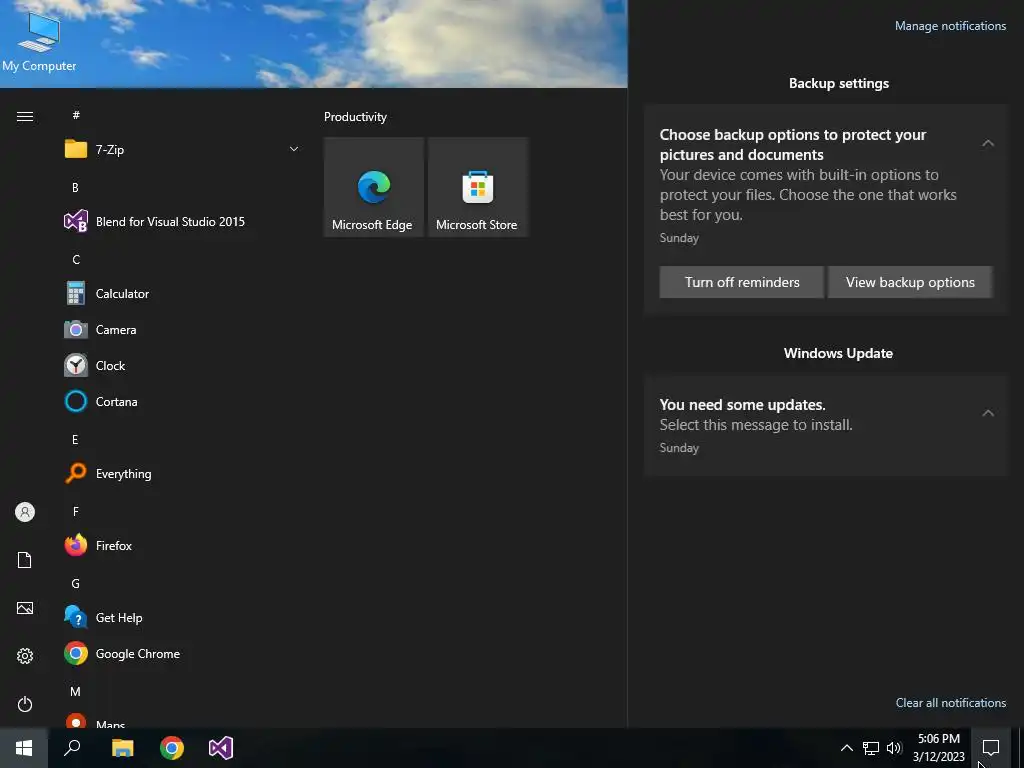Select the backup options notification text

(x=808, y=174)
